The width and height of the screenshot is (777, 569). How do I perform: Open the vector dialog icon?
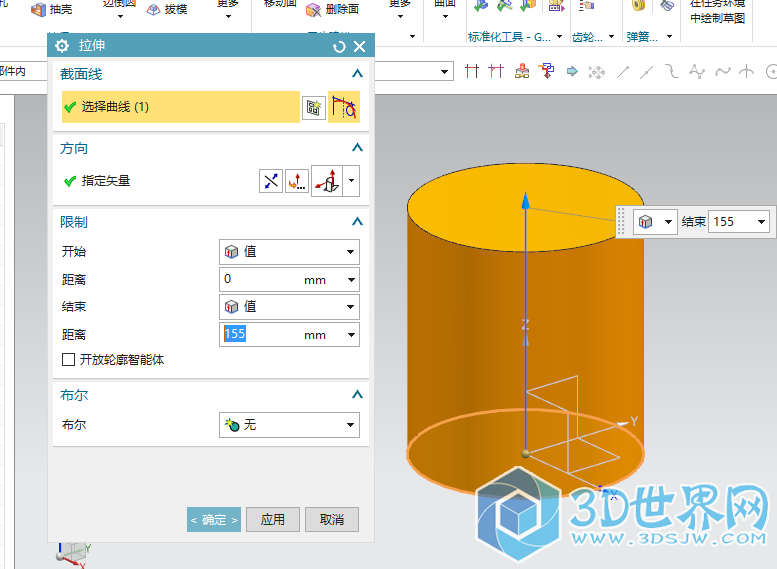pyautogui.click(x=297, y=181)
